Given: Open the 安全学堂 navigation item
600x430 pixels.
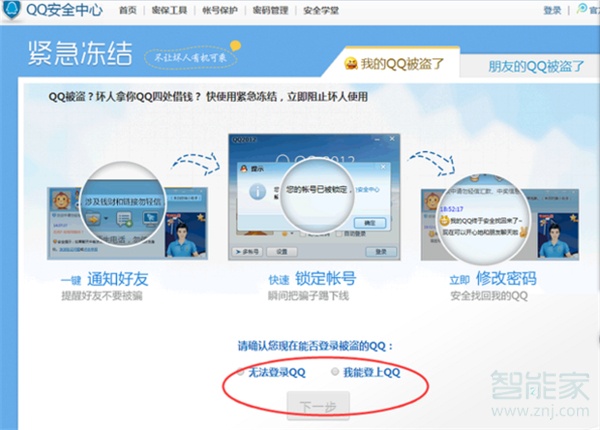Looking at the screenshot, I should pos(321,10).
